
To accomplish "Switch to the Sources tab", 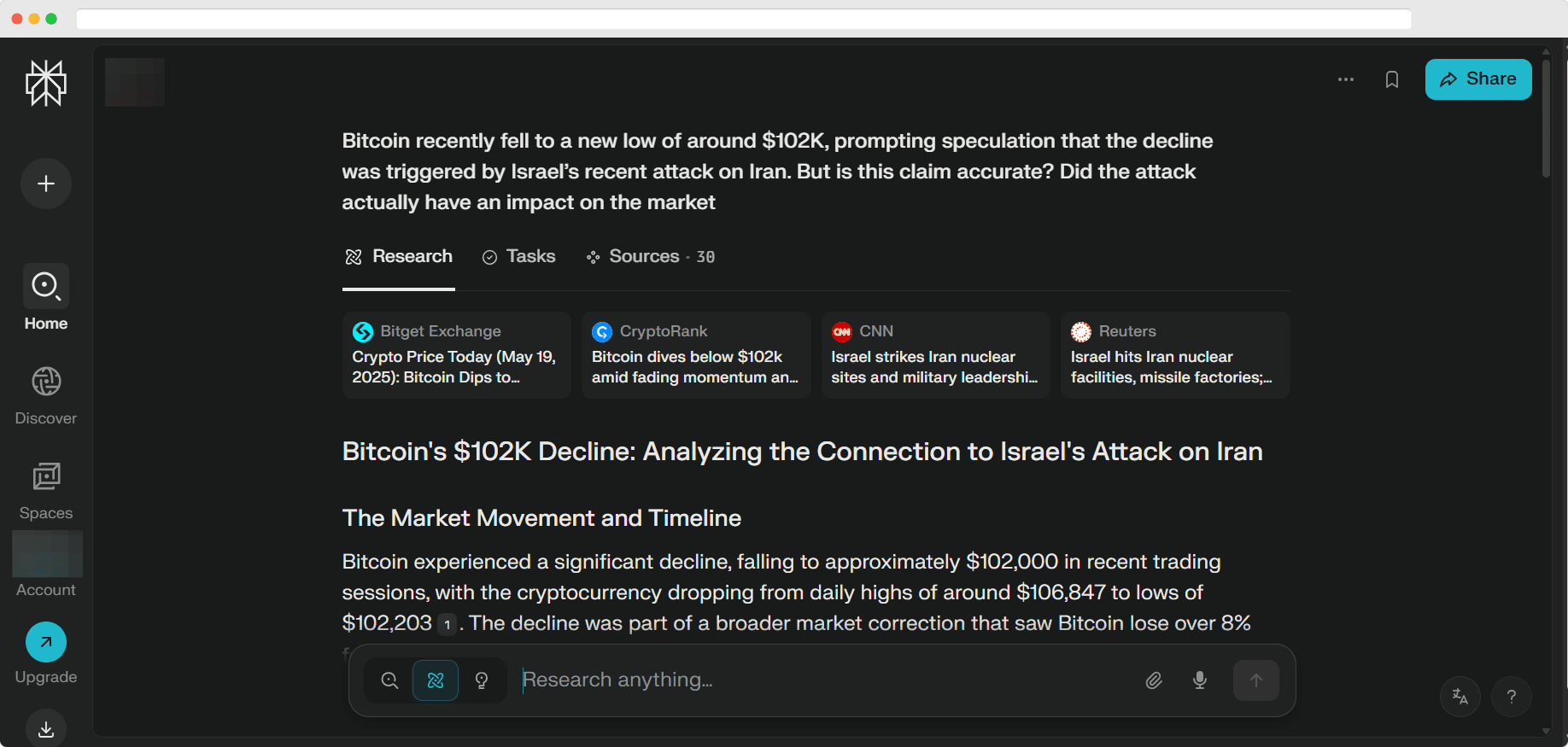I will click(650, 257).
